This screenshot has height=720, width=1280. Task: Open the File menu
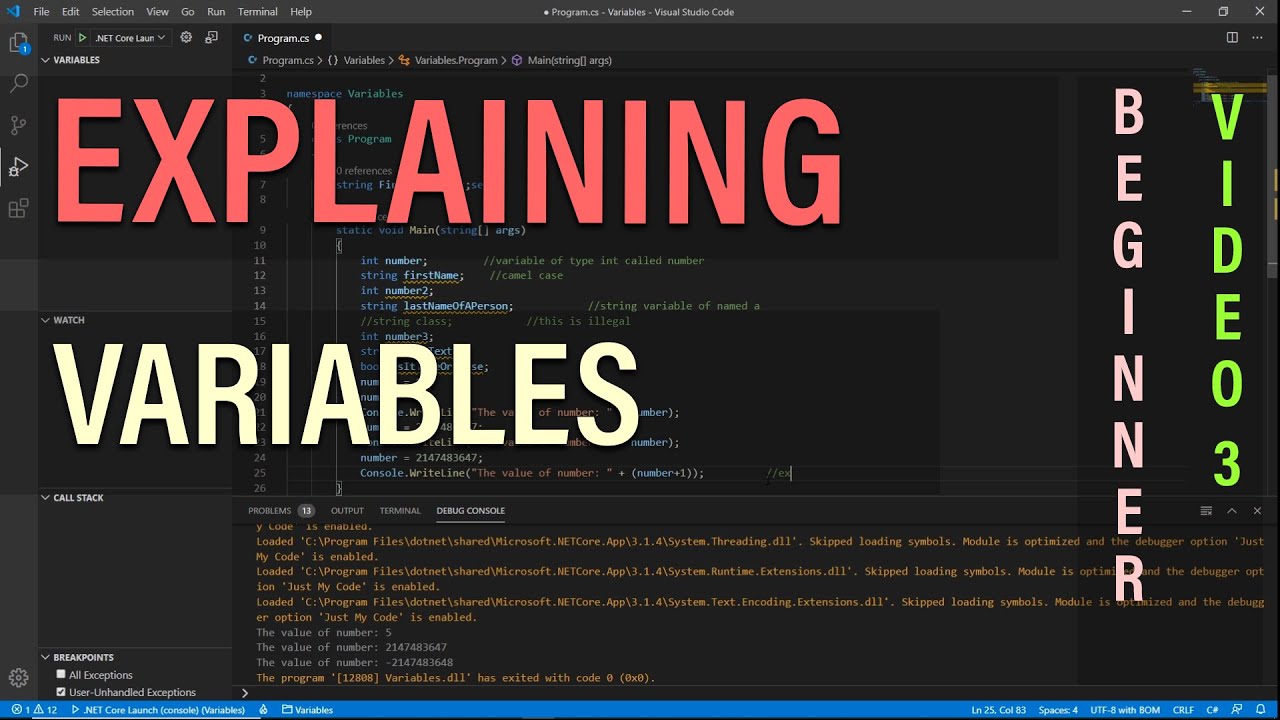coord(41,12)
